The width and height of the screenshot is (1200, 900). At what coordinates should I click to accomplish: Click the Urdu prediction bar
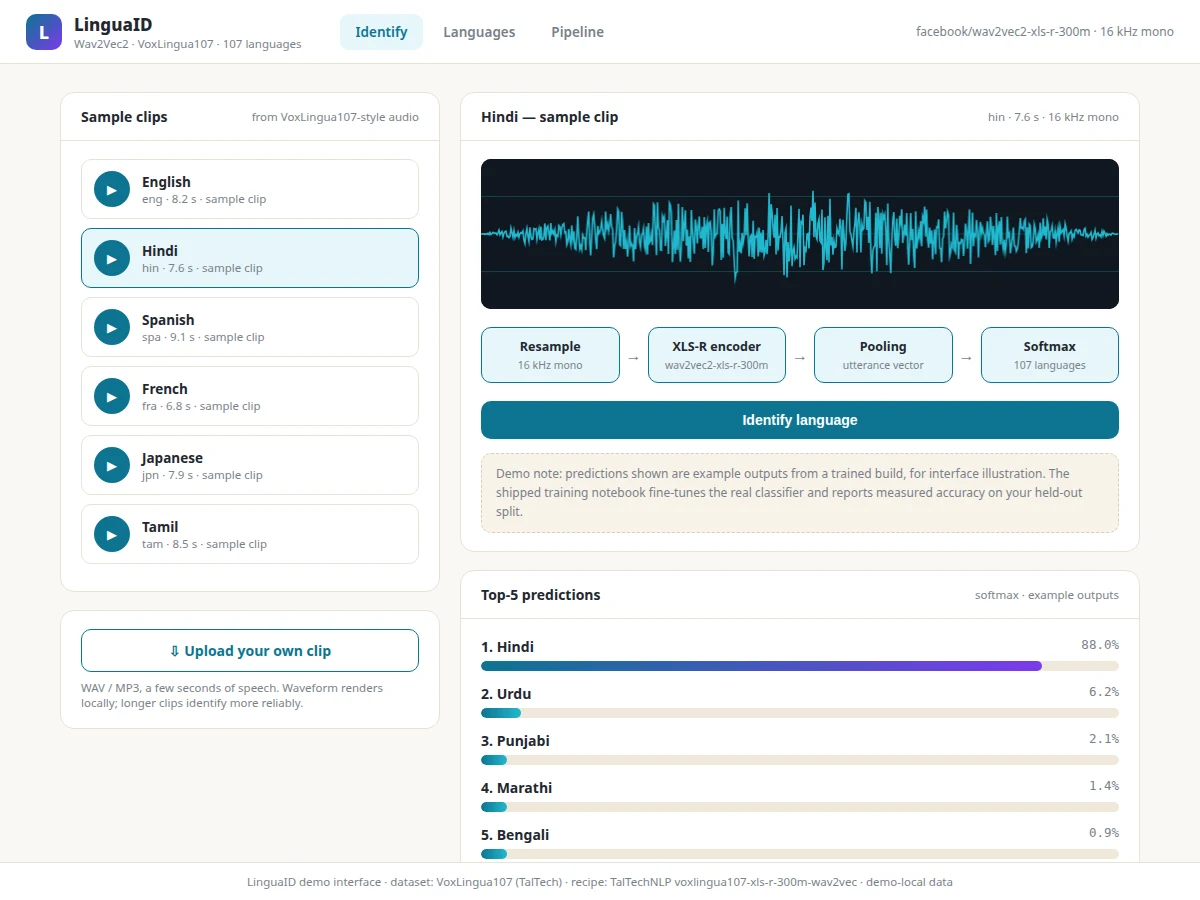(x=800, y=713)
